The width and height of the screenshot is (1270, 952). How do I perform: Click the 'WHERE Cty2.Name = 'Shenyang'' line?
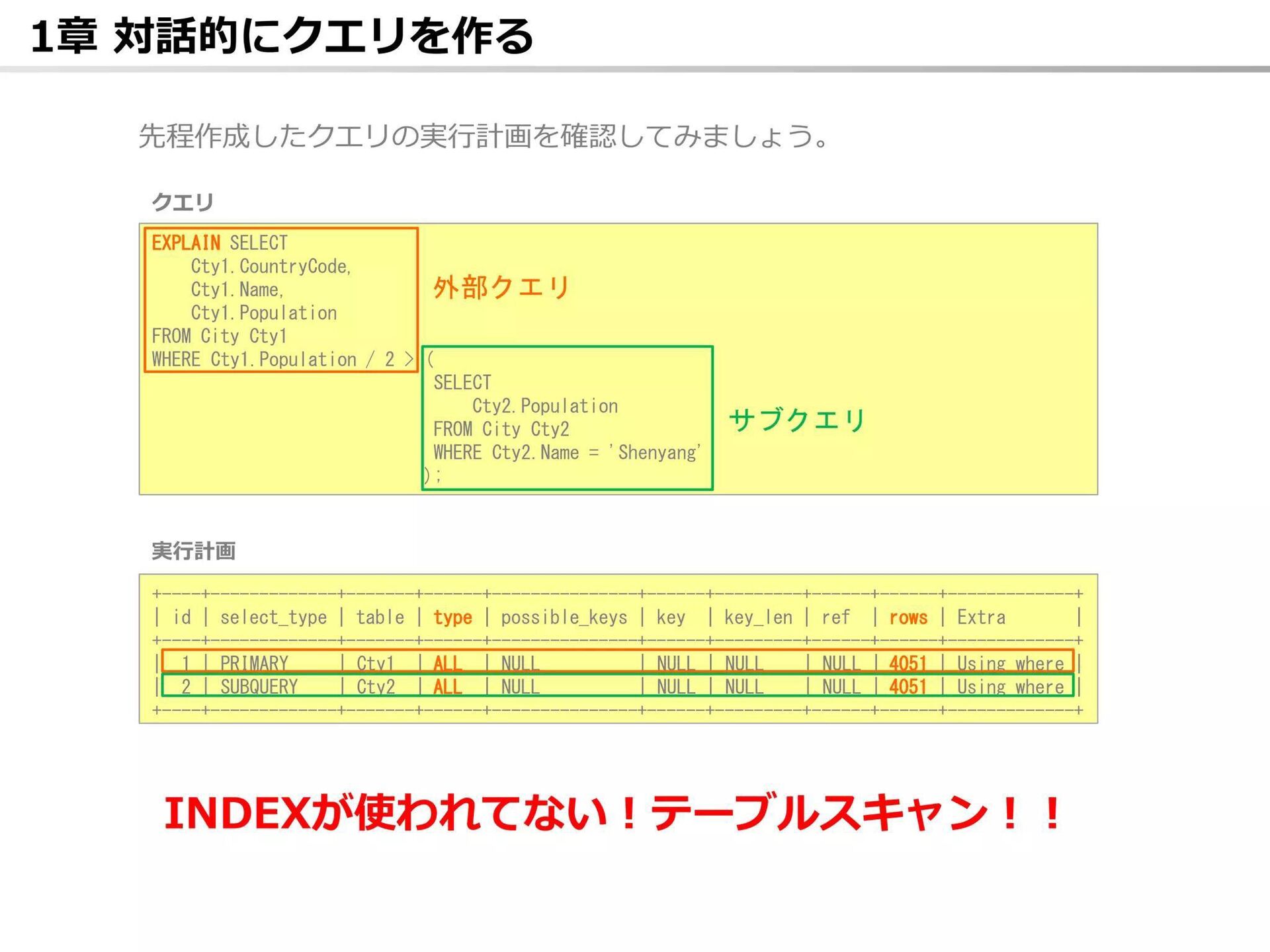click(x=567, y=453)
